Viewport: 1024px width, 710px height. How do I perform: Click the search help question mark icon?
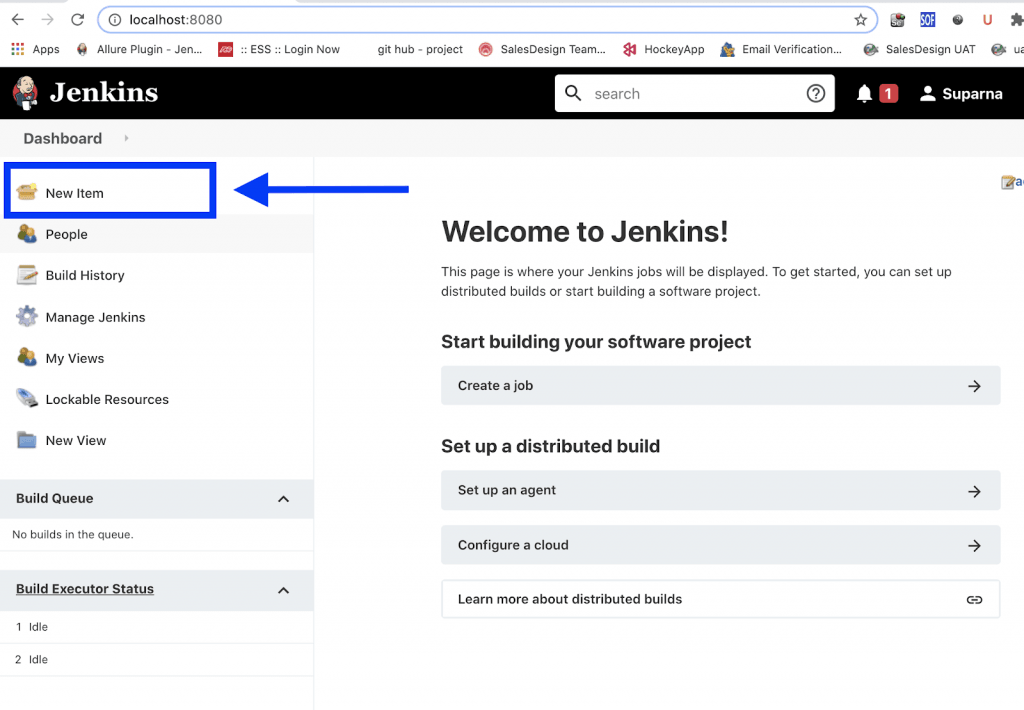pyautogui.click(x=816, y=94)
